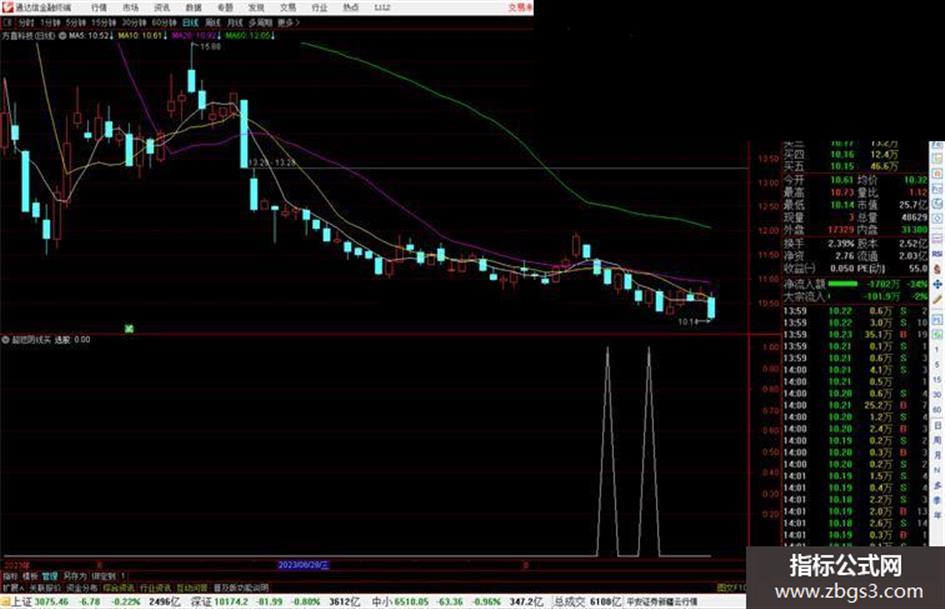Select the 周线 period tab
Viewport: 945px width, 609px height.
(213, 22)
